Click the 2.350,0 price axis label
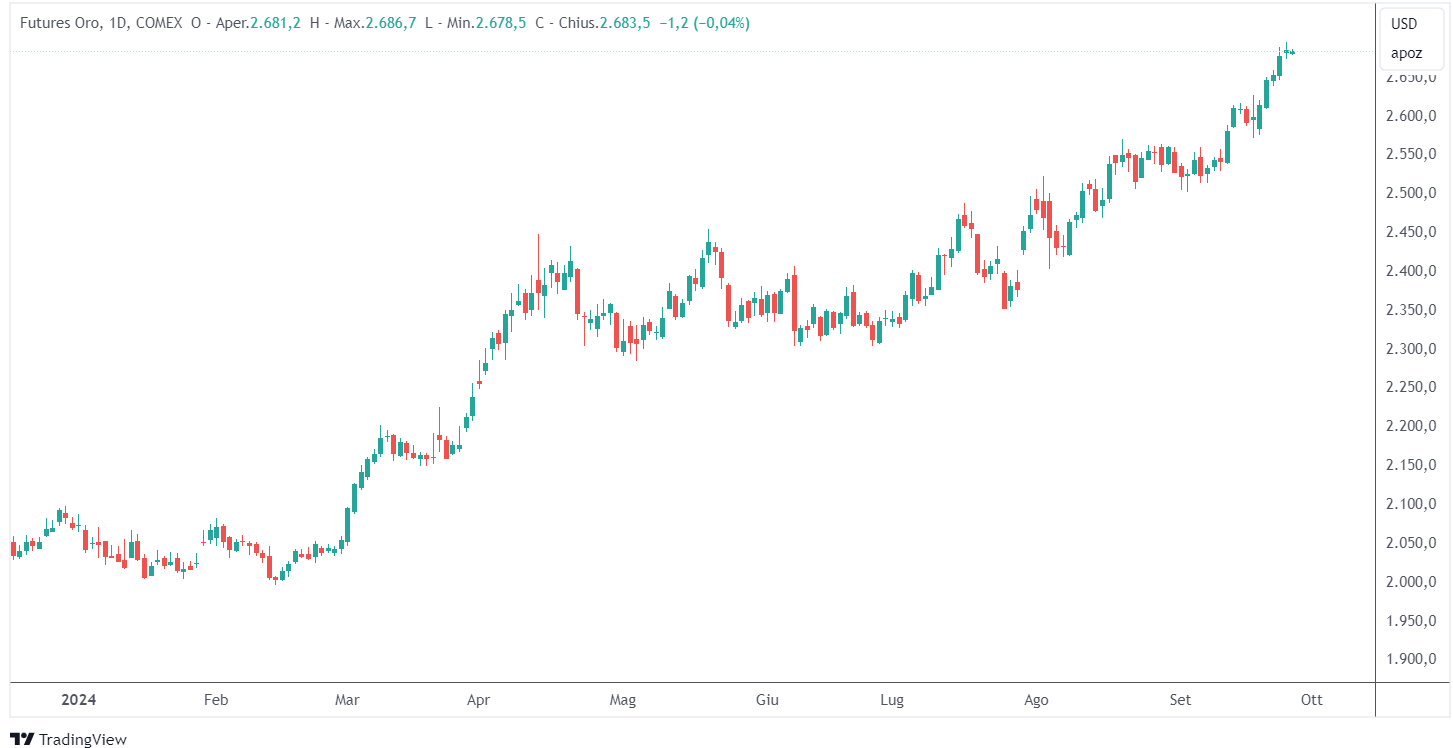Screen dimensions: 1453x748 pos(1412,310)
